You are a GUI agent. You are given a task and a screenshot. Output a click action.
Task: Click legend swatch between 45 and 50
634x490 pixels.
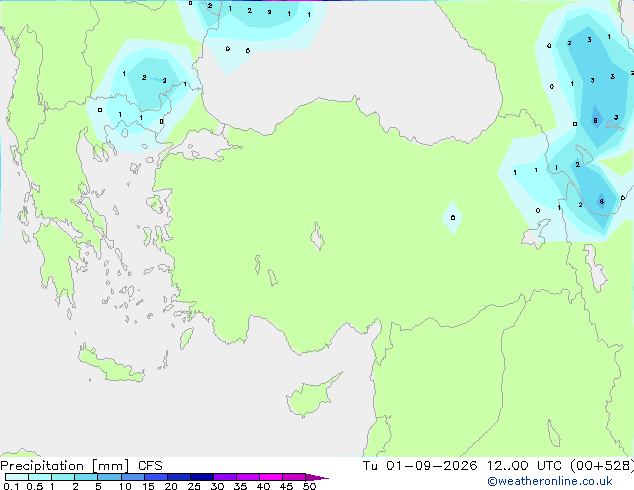tap(294, 477)
